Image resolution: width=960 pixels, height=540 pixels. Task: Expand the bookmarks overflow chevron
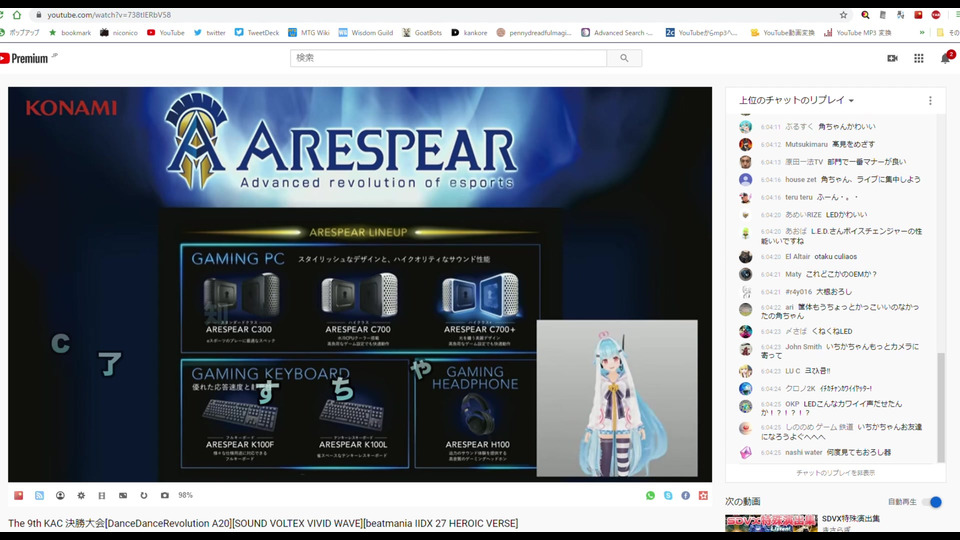pyautogui.click(x=921, y=32)
